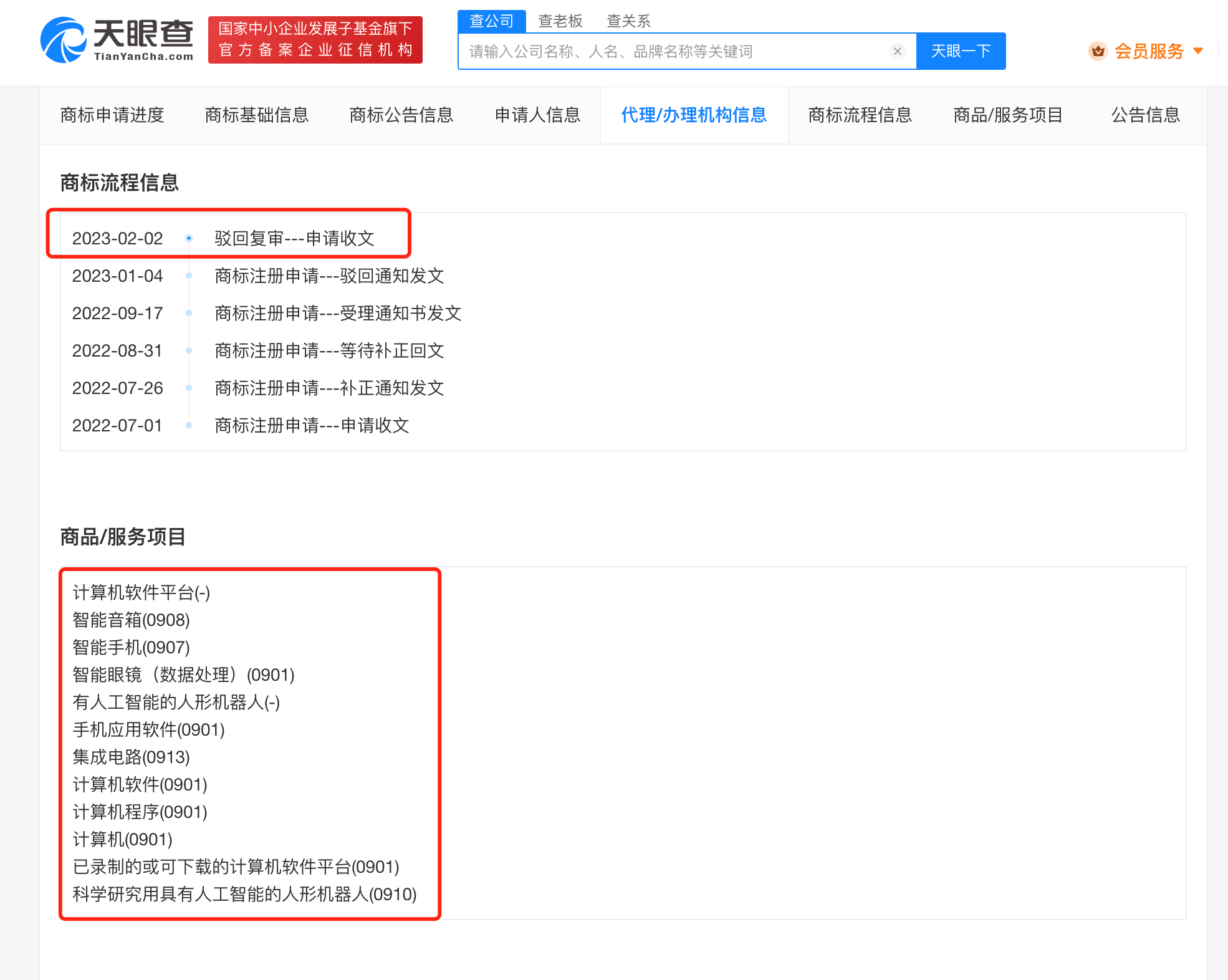Screen dimensions: 1228x980
Task: Click the date 2022-09-17
Action: (x=117, y=313)
